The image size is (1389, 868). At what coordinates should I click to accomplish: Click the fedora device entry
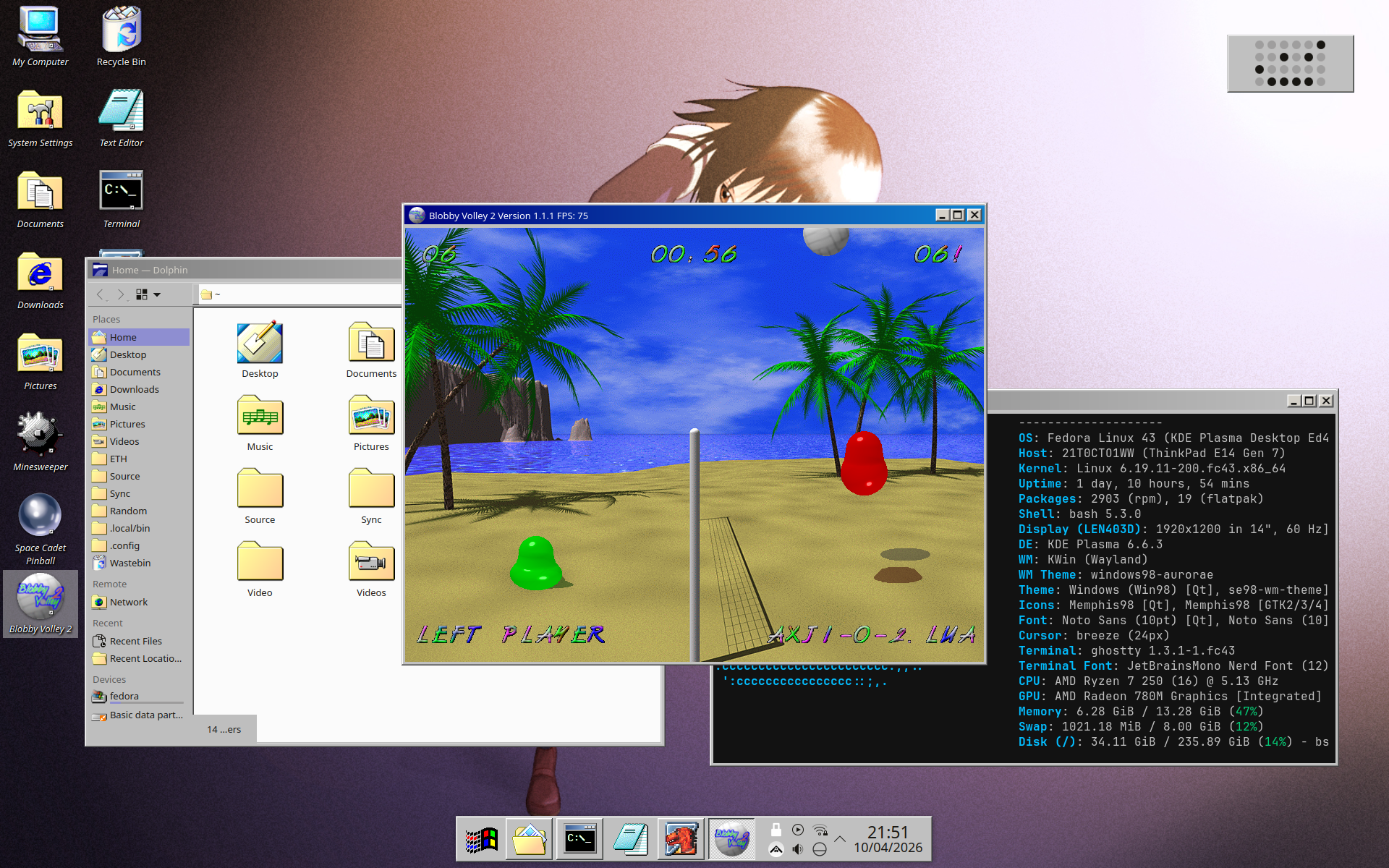124,696
